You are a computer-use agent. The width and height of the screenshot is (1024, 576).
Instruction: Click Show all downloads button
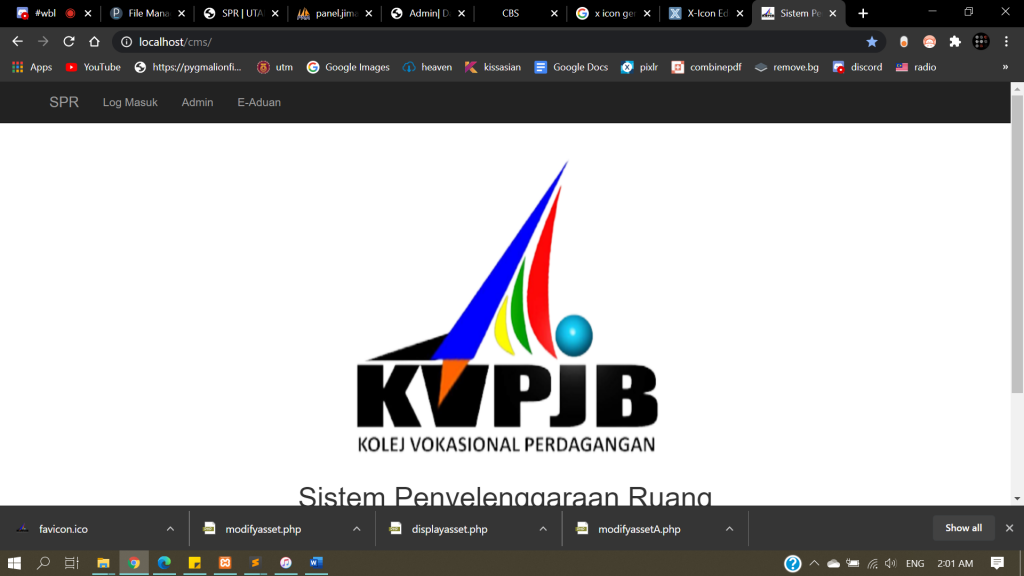point(963,528)
